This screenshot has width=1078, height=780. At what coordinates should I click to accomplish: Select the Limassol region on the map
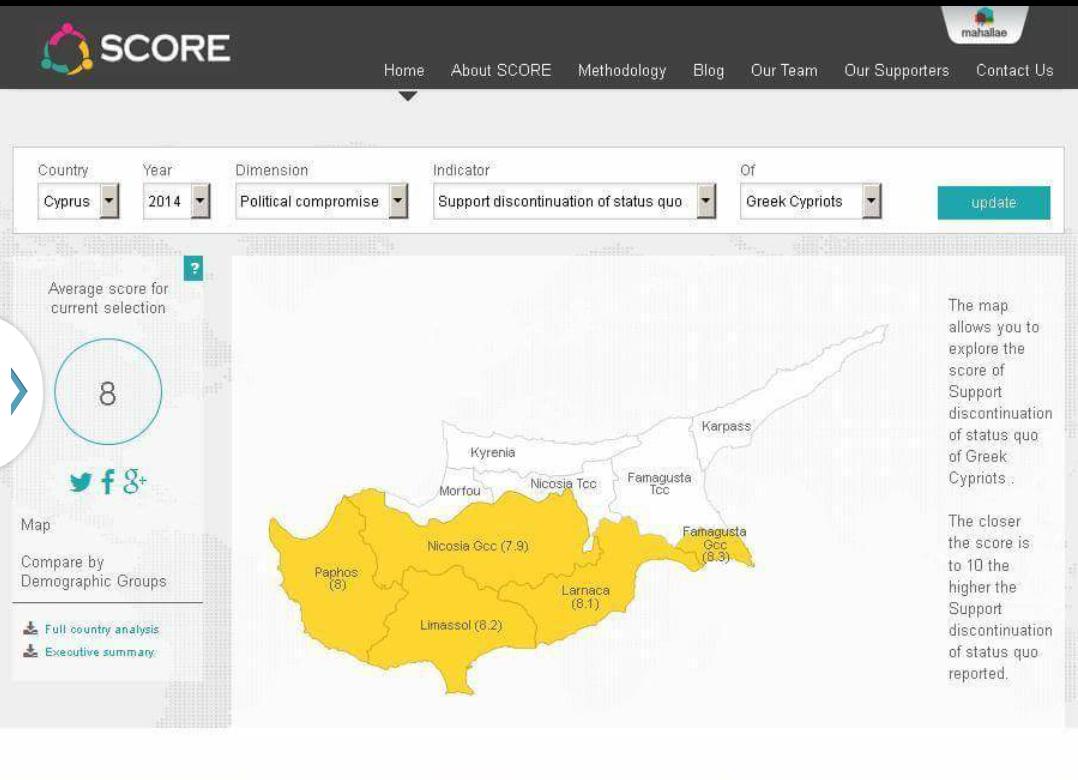460,624
